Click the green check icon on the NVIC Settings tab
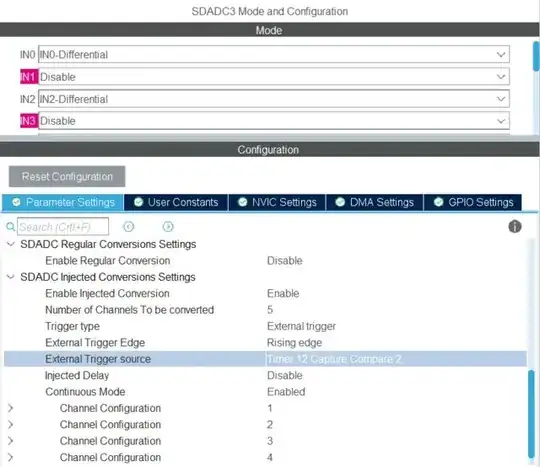 click(242, 202)
